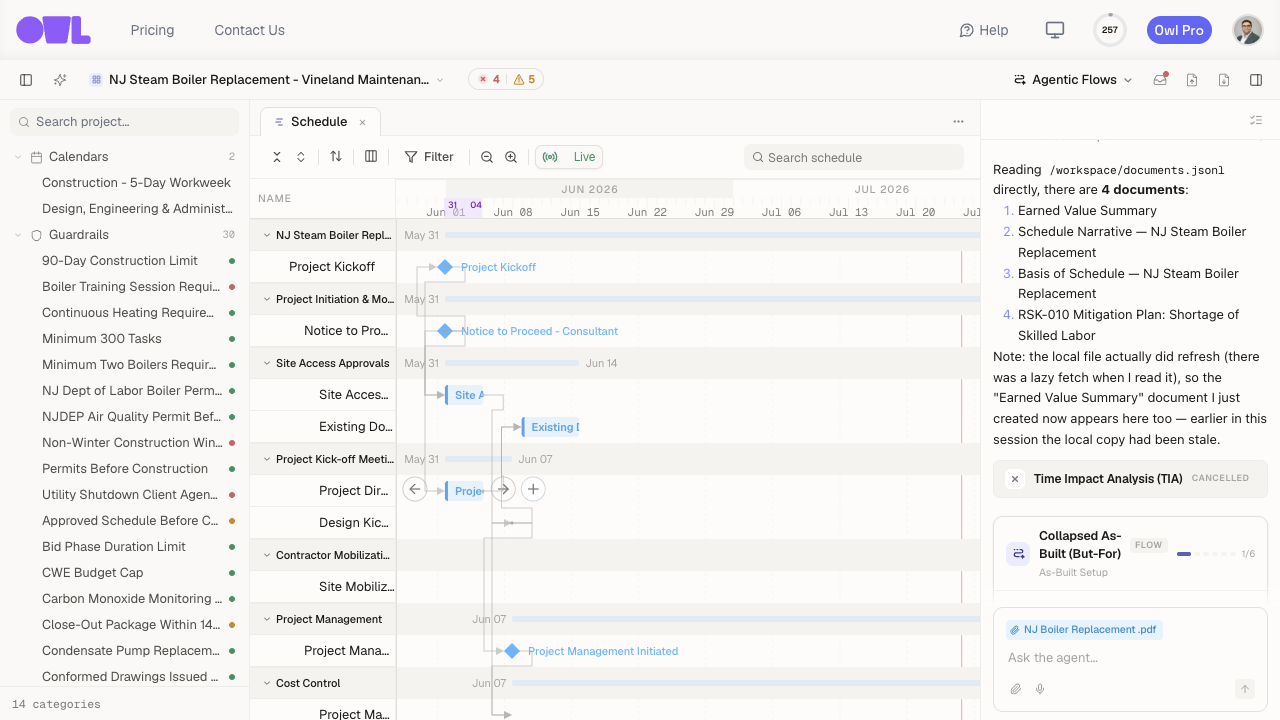Collapse the Project Initiation & Mo group
1280x720 pixels.
click(x=267, y=299)
